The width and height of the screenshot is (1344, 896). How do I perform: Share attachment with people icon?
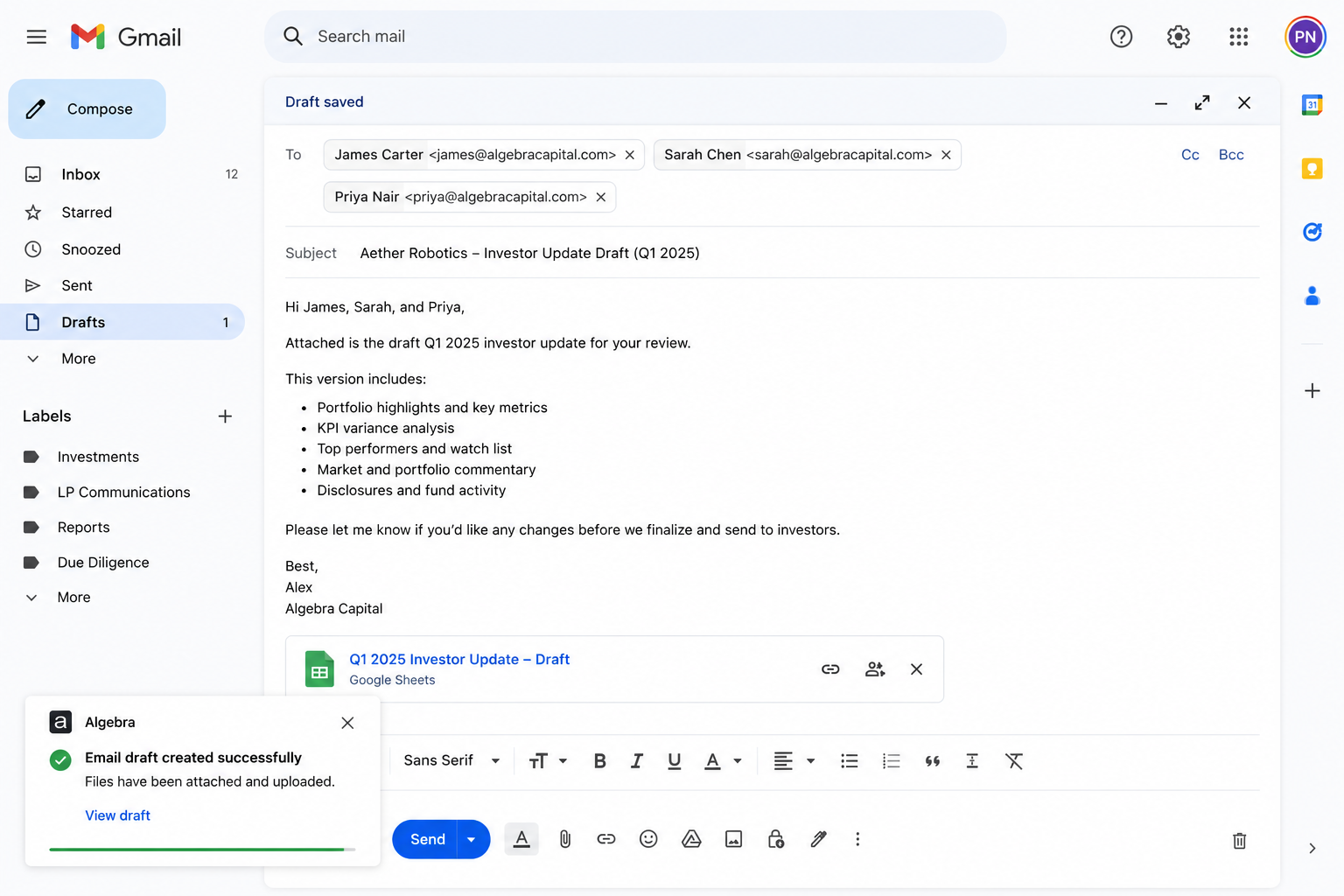click(x=875, y=669)
